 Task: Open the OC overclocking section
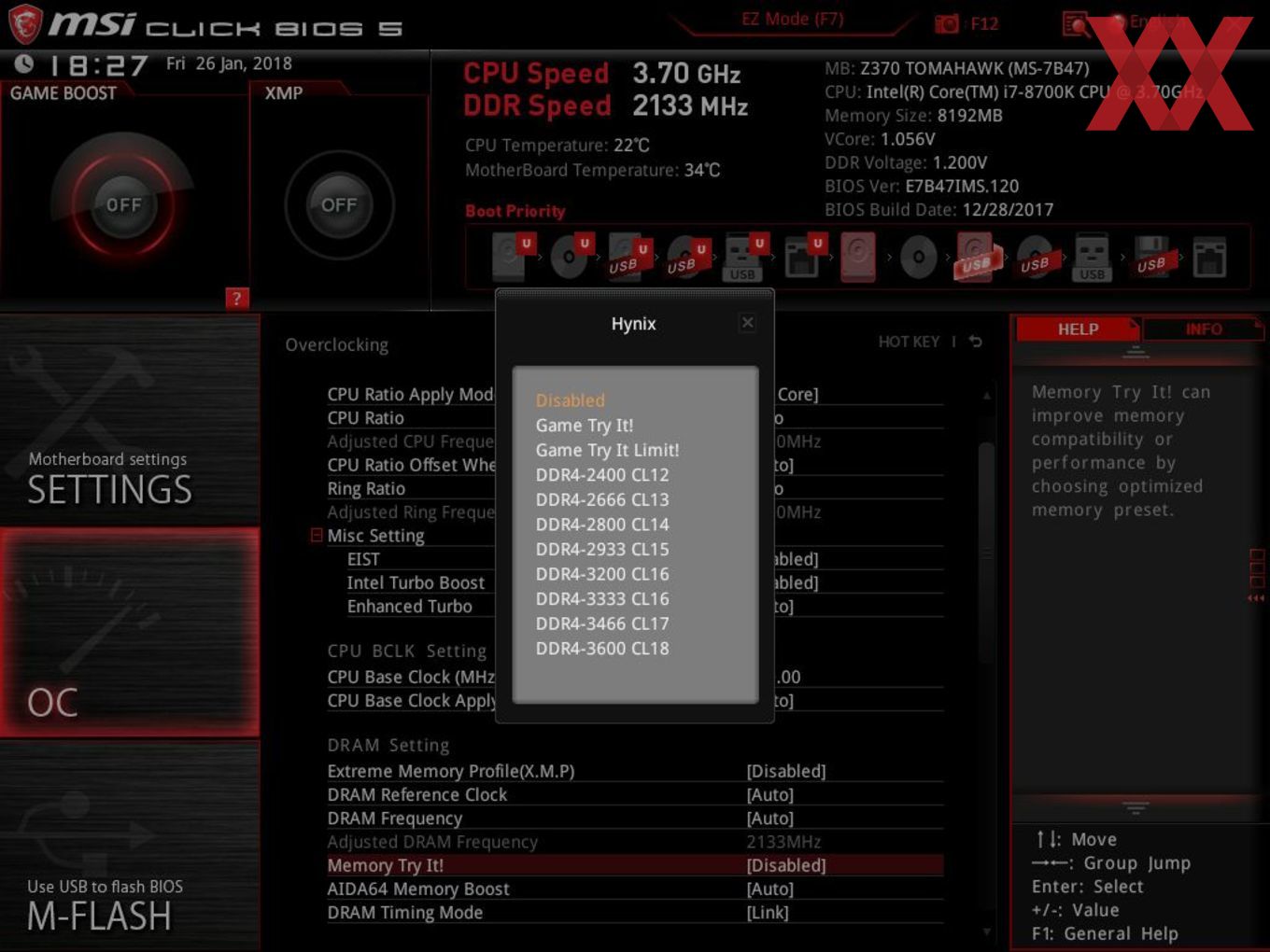[130, 632]
